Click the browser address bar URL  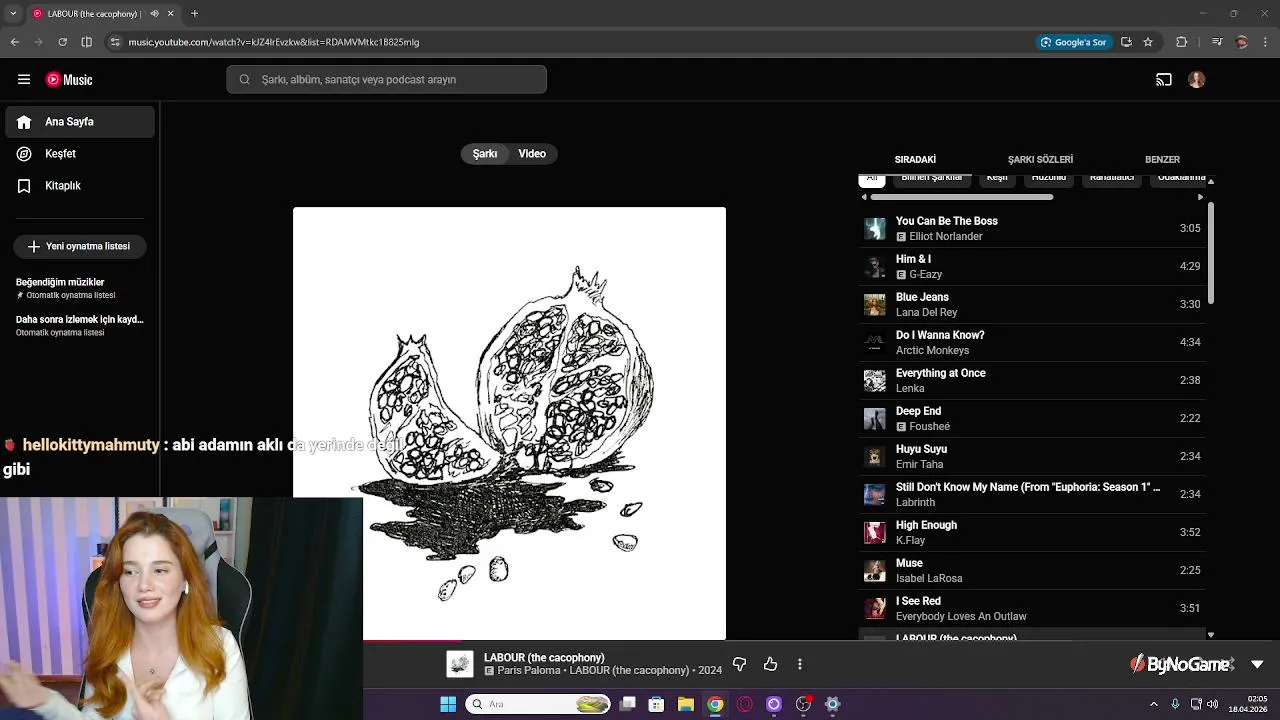click(274, 42)
